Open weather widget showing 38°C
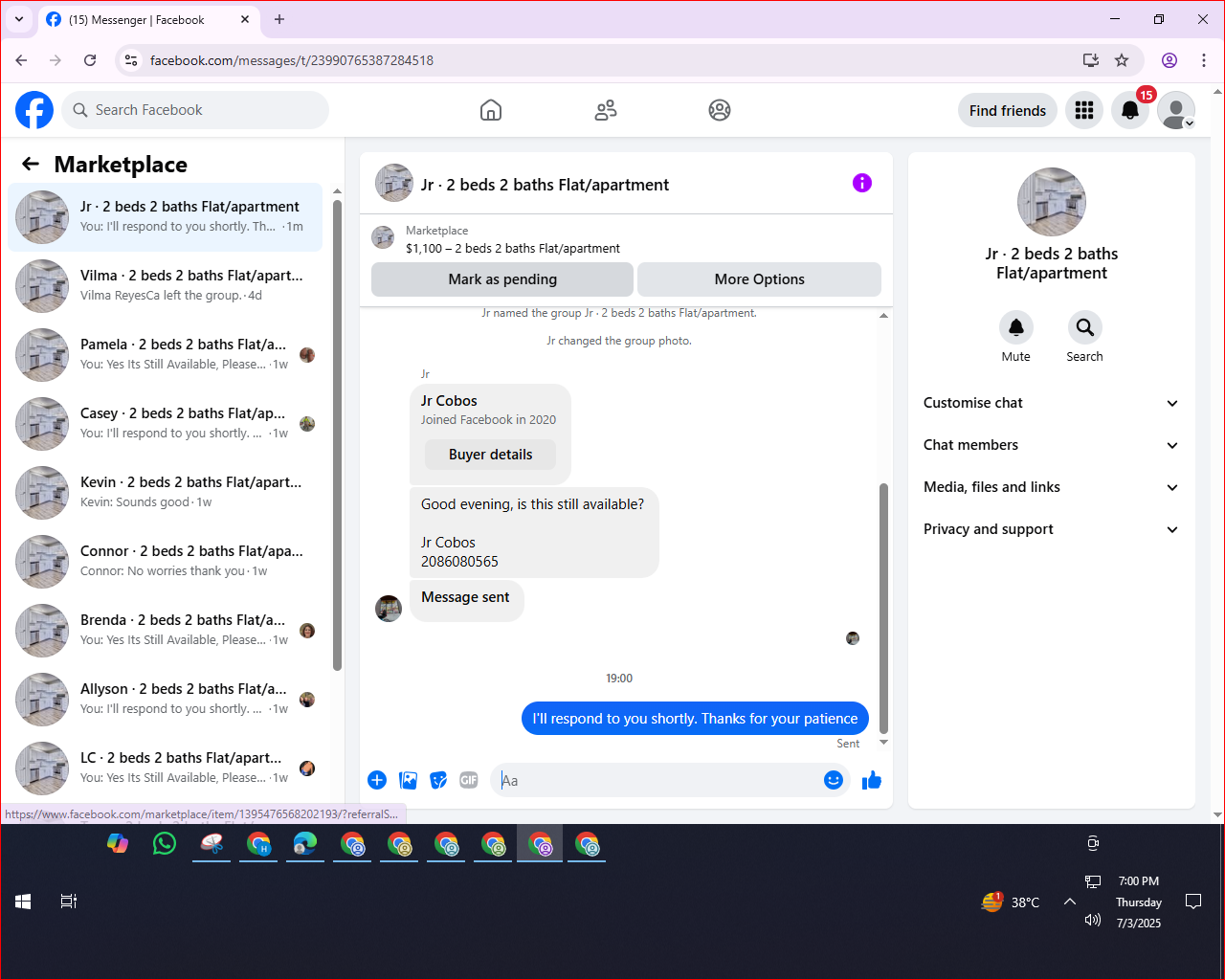 (1011, 902)
